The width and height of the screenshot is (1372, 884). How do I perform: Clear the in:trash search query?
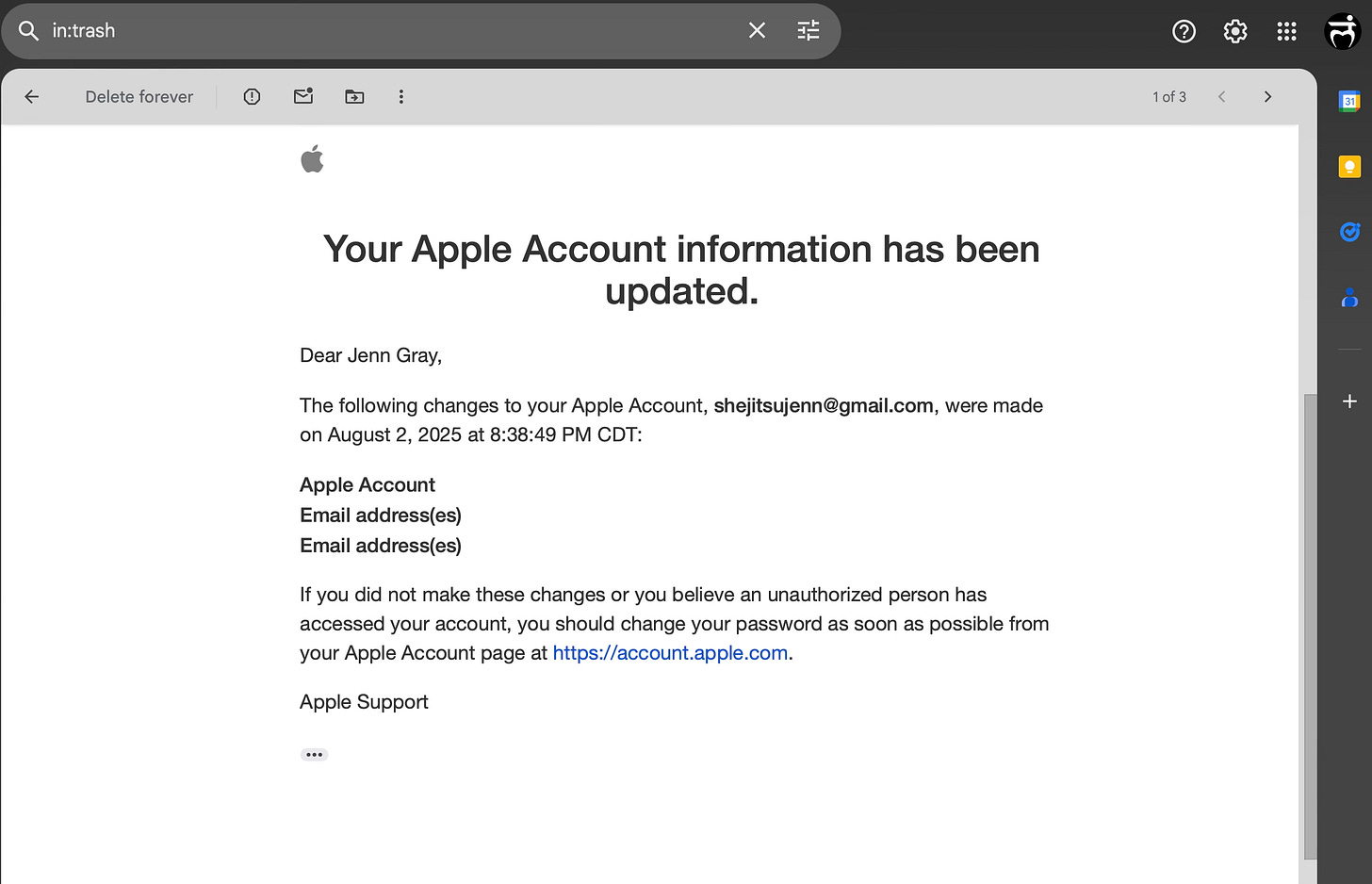click(757, 31)
